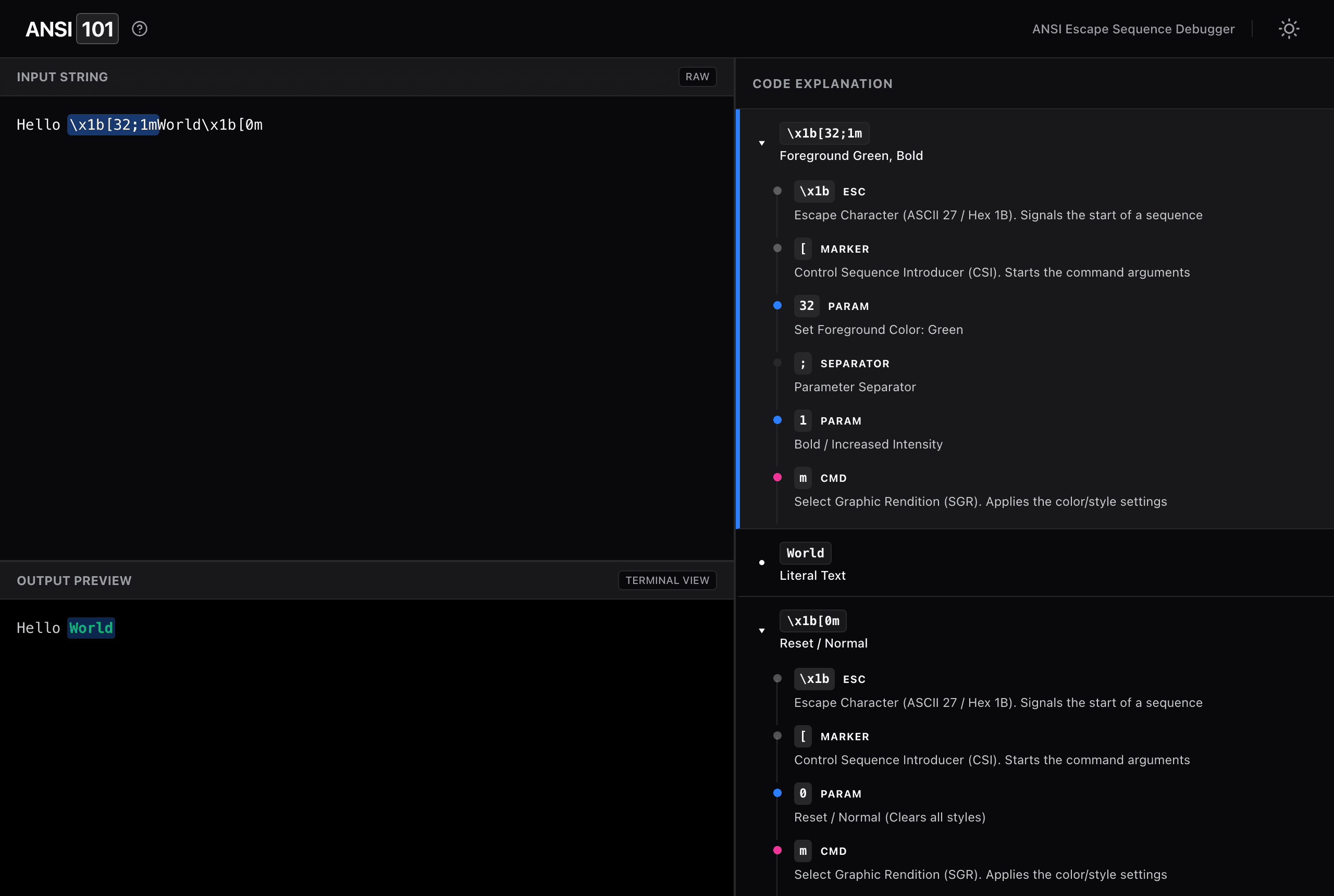This screenshot has width=1334, height=896.
Task: Click 'Hello' in the output preview
Action: (38, 628)
